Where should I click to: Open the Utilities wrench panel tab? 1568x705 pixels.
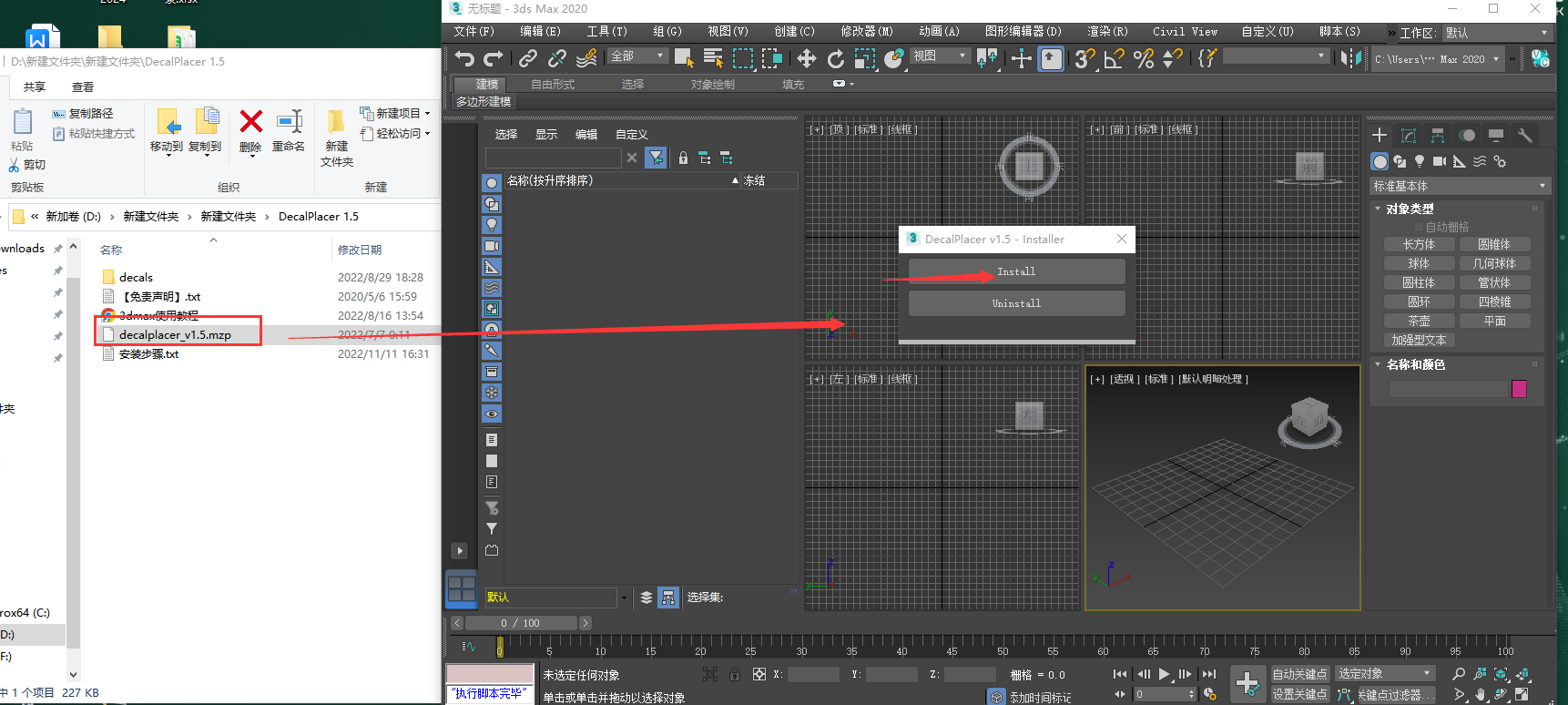pyautogui.click(x=1524, y=136)
